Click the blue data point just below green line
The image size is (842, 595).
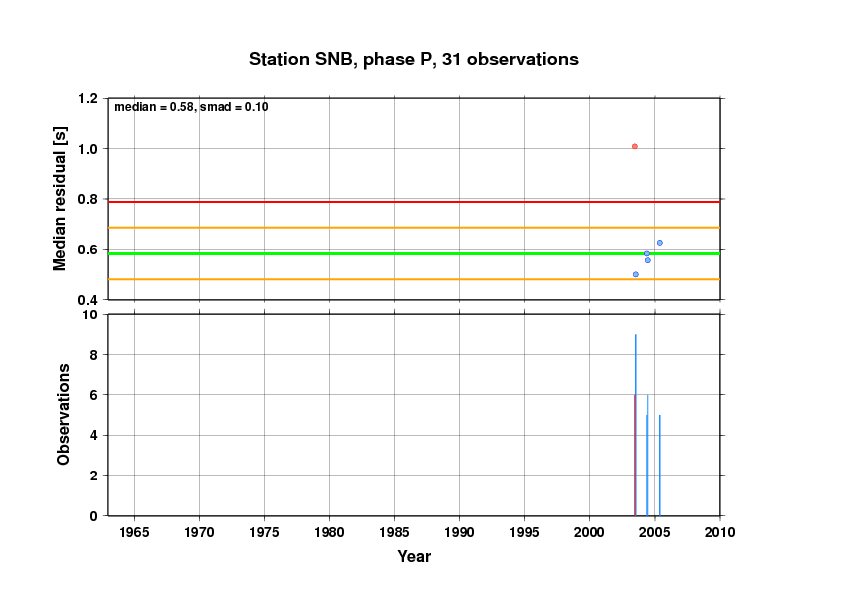pos(648,260)
